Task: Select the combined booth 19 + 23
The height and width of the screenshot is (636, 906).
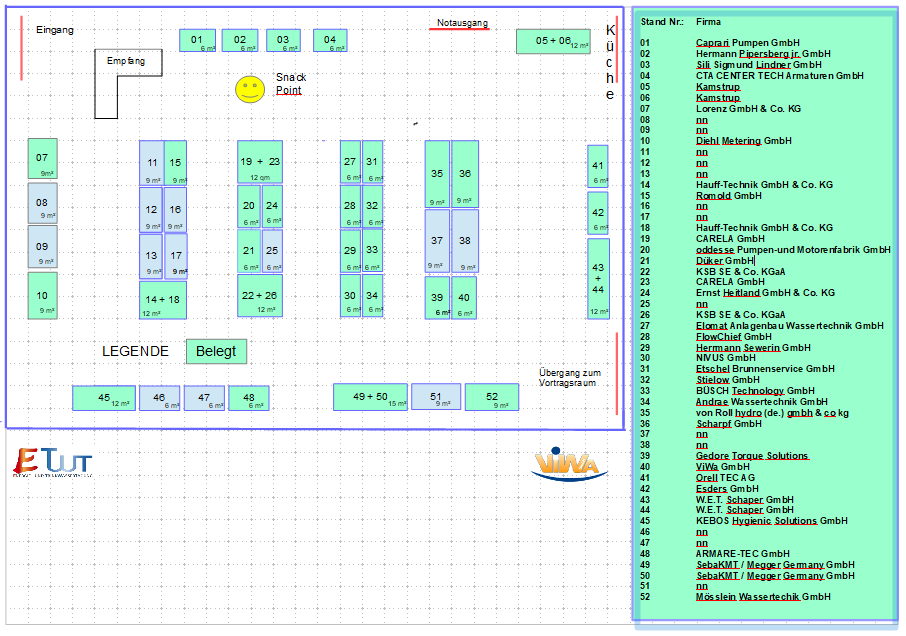Action: [x=260, y=162]
